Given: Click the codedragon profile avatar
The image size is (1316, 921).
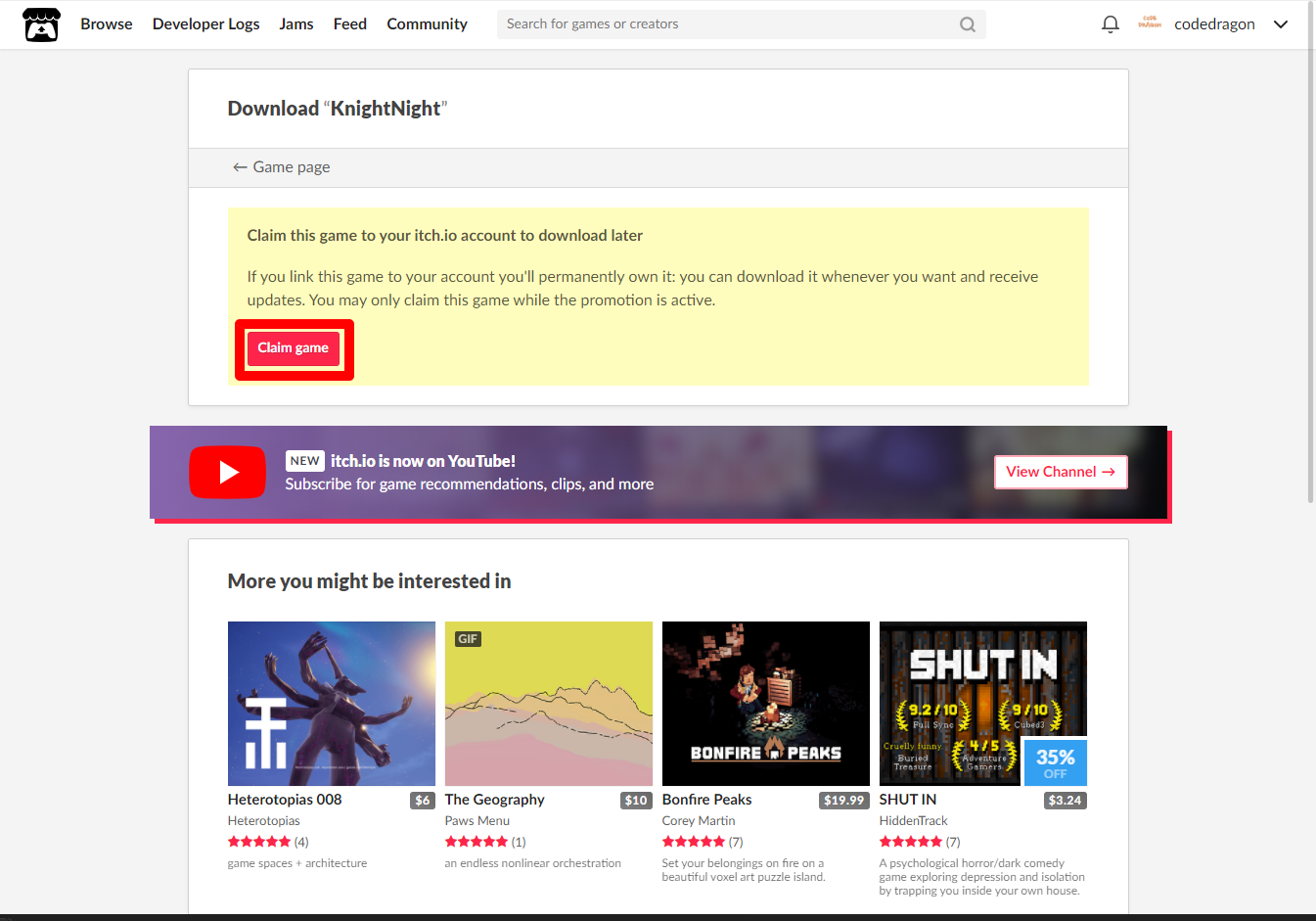Looking at the screenshot, I should (x=1150, y=23).
